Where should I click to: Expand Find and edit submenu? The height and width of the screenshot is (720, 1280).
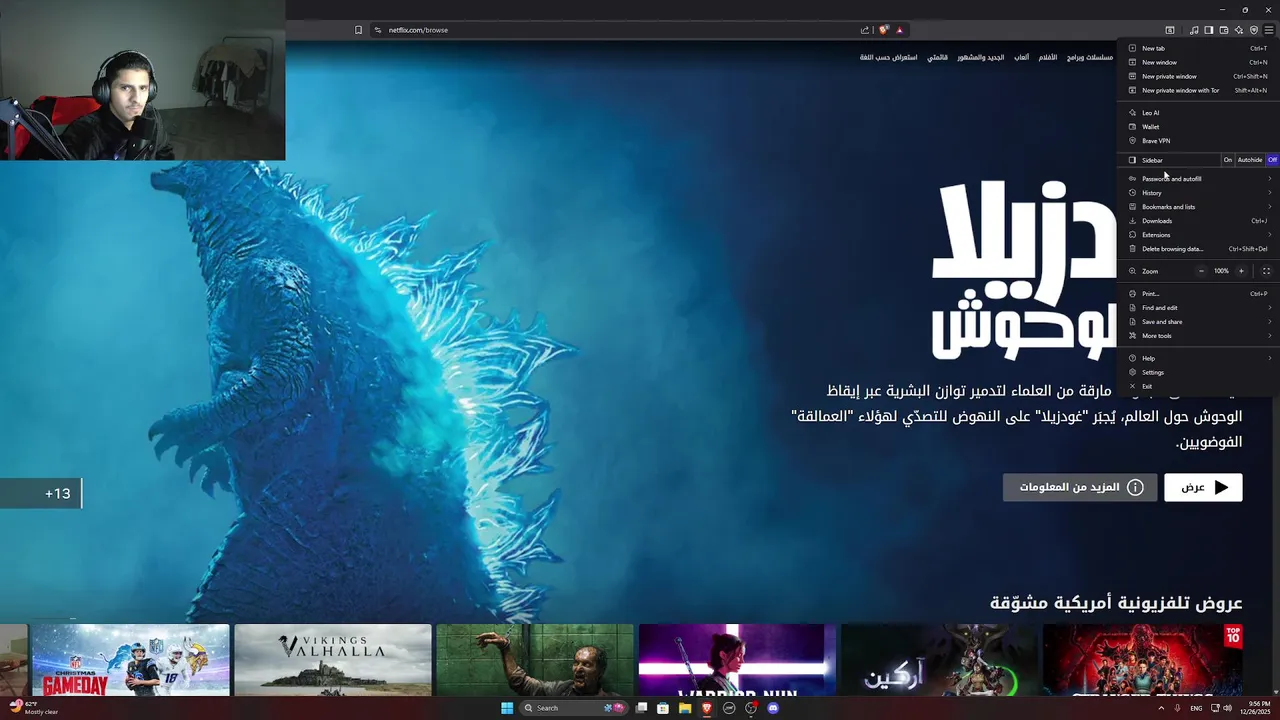pos(1198,308)
